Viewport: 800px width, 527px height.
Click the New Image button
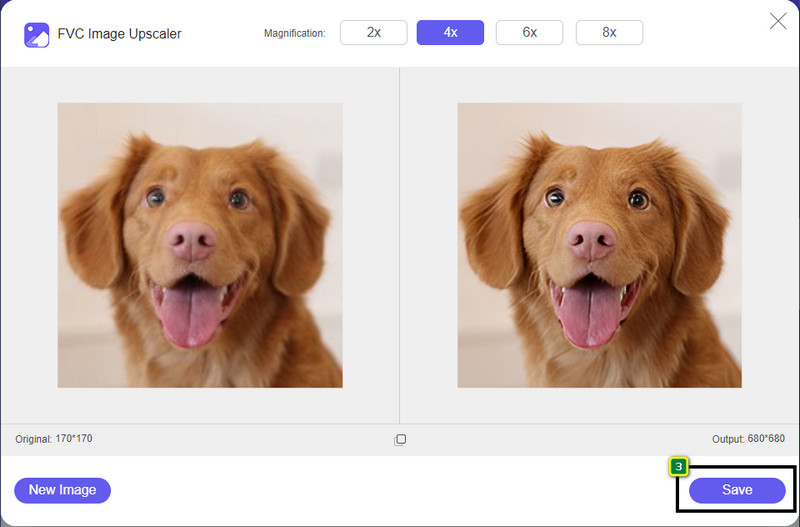coord(62,490)
